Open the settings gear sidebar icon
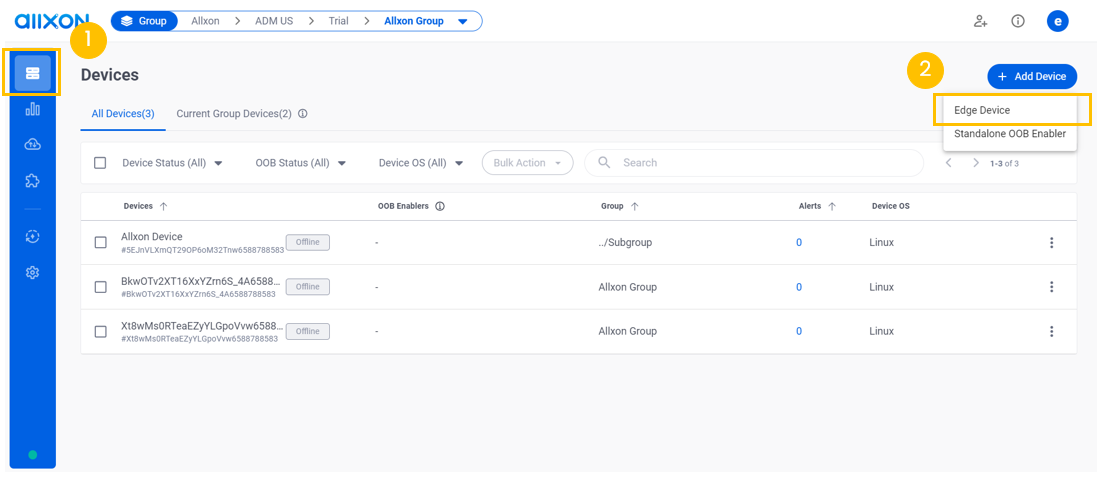Viewport: 1097px width, 477px height. [32, 273]
